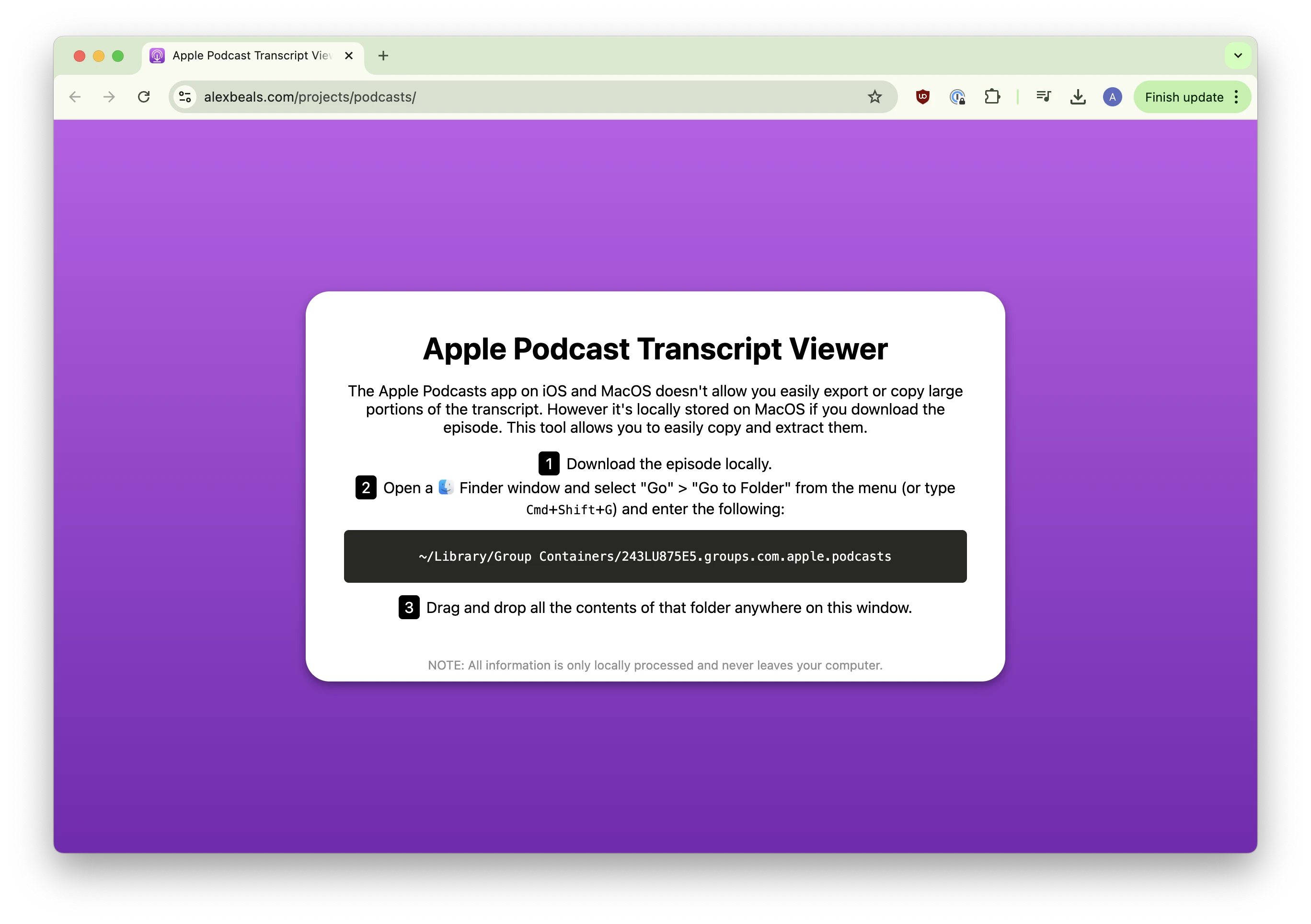Show the Downloads panel
Screen dimensions: 1311x924
(1078, 97)
